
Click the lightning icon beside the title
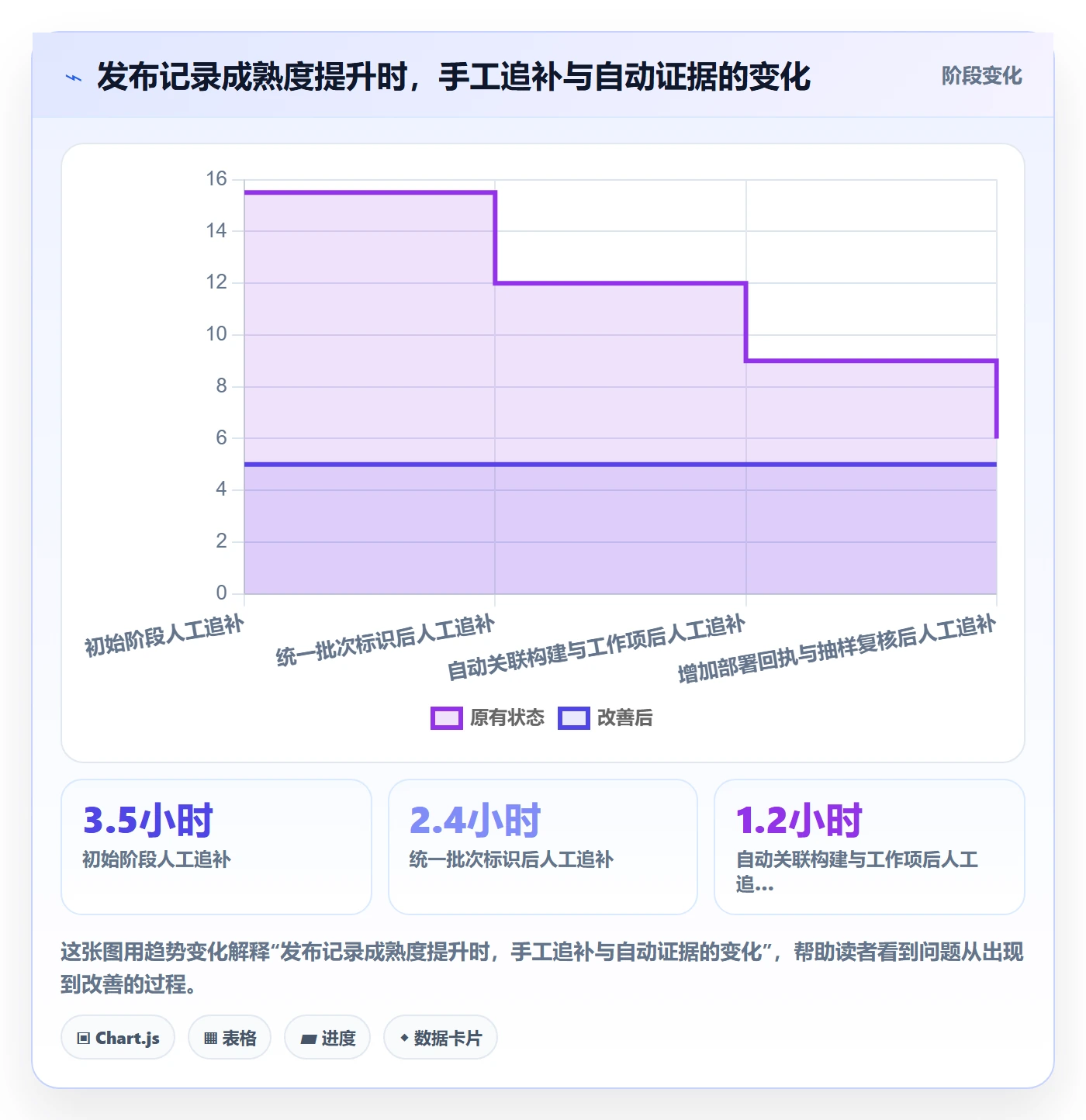(x=74, y=78)
